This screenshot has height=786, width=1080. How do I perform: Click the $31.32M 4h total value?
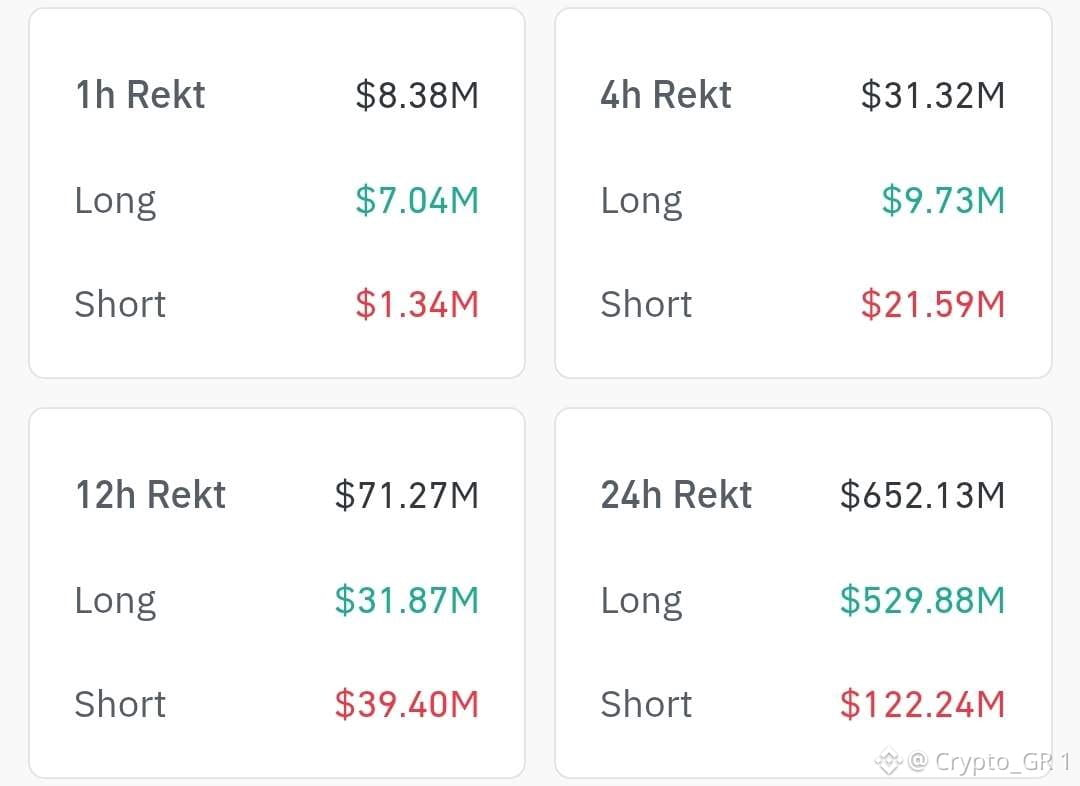coord(933,95)
